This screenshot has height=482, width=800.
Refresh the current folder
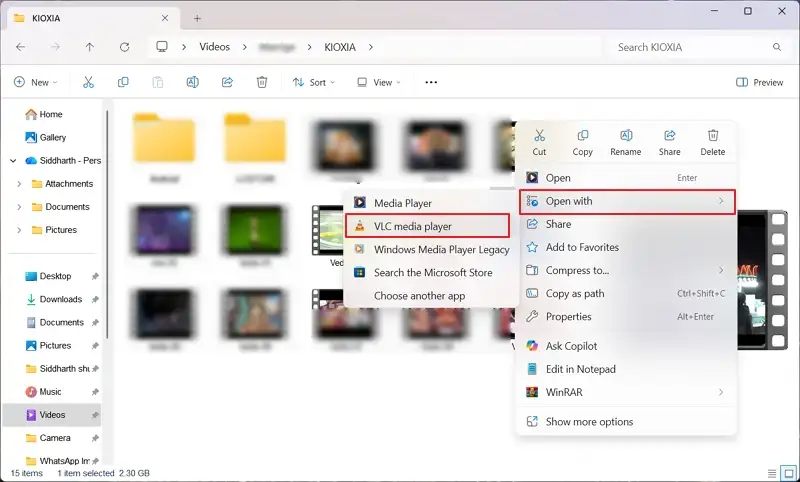[124, 47]
